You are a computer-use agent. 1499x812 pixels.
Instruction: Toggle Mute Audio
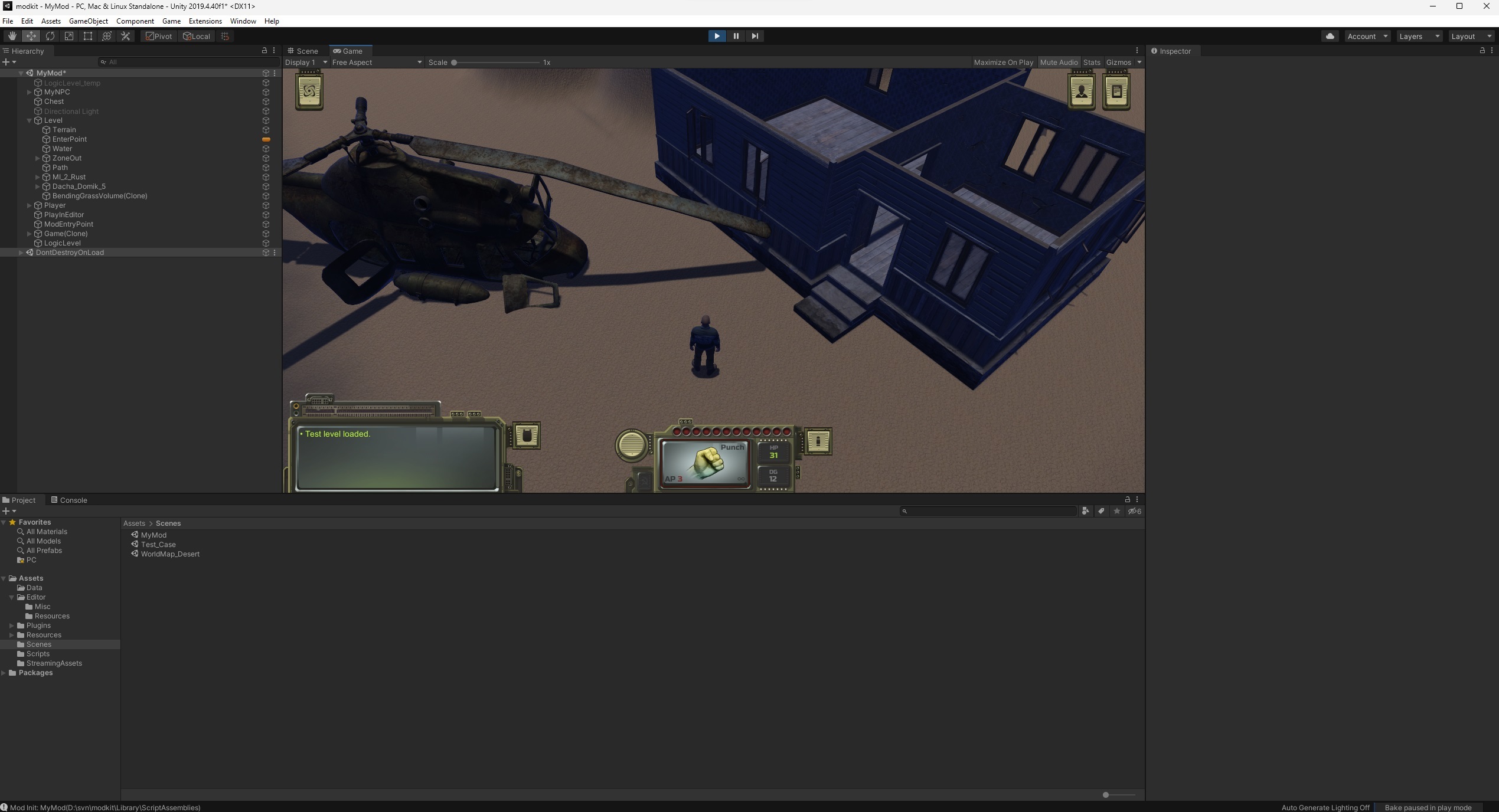point(1059,62)
